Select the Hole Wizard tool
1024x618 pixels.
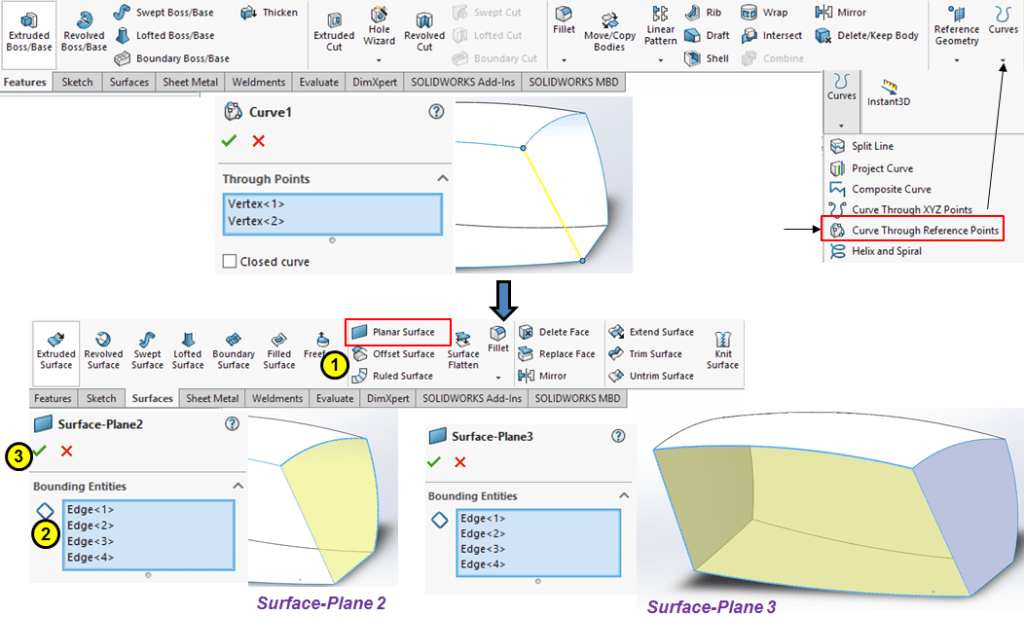click(x=379, y=28)
